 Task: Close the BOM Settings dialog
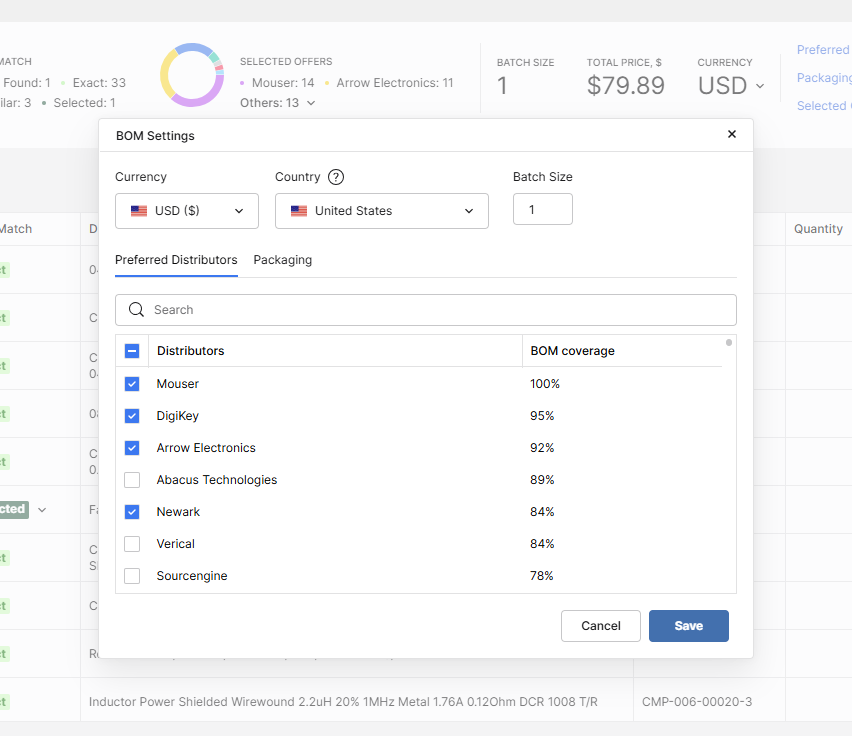click(x=731, y=134)
